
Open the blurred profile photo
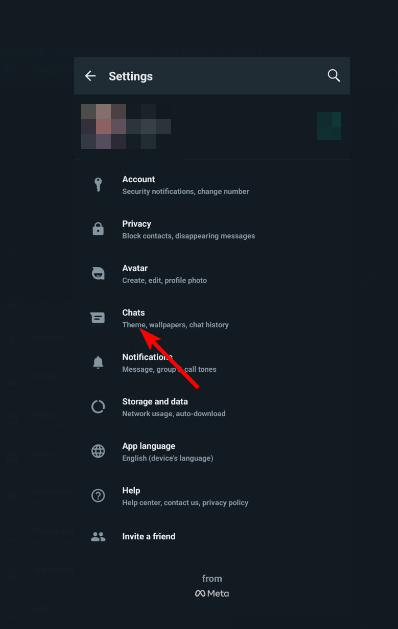pos(104,126)
